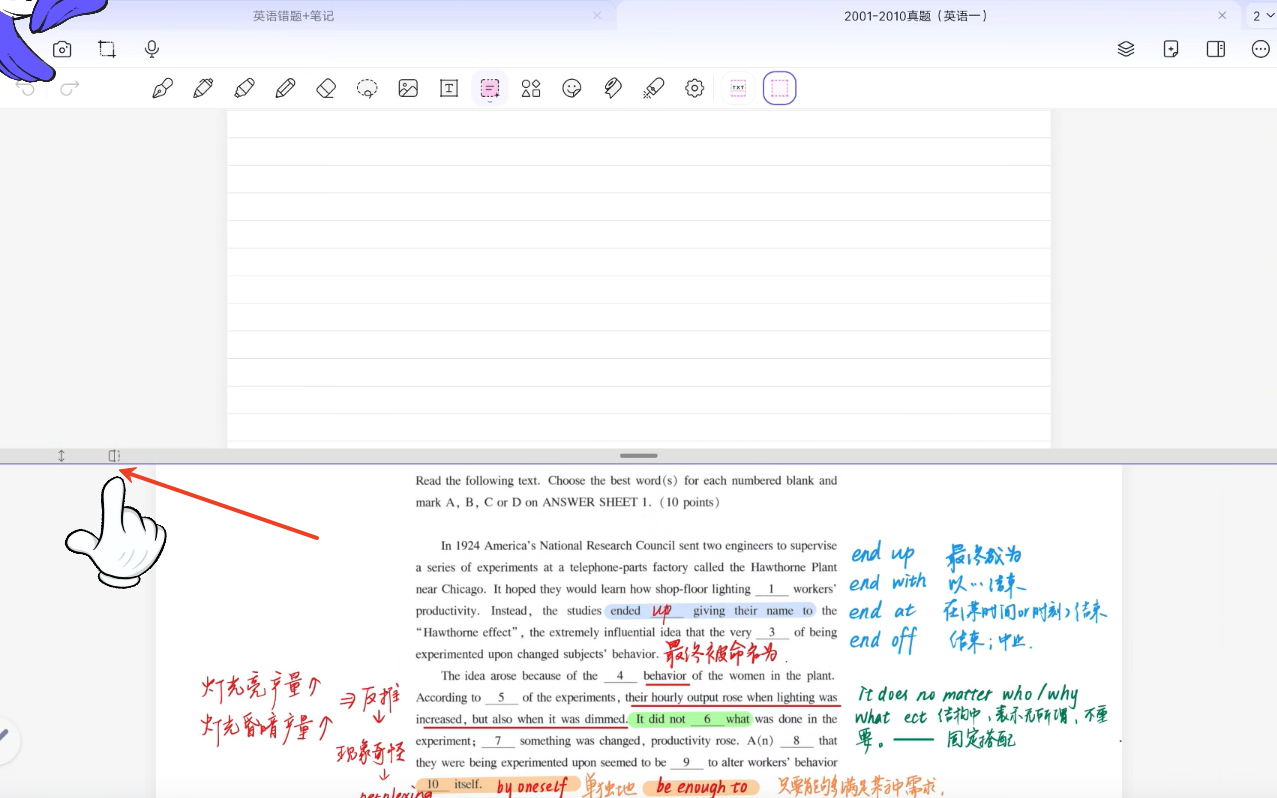Screen dimensions: 1277x798
Task: Insert an image
Action: 408,88
